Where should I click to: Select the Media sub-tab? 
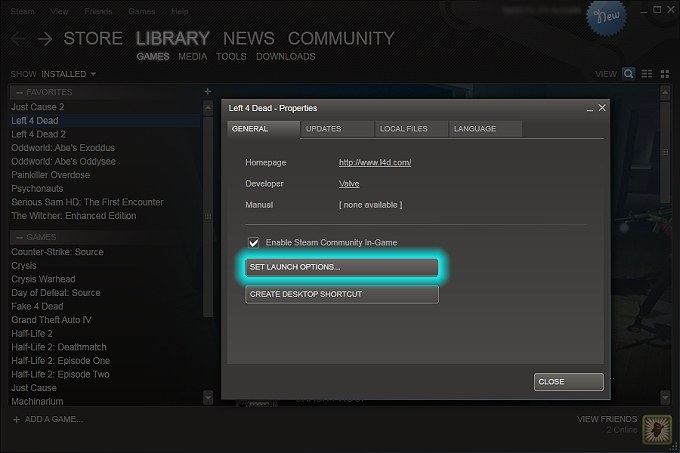coord(193,57)
